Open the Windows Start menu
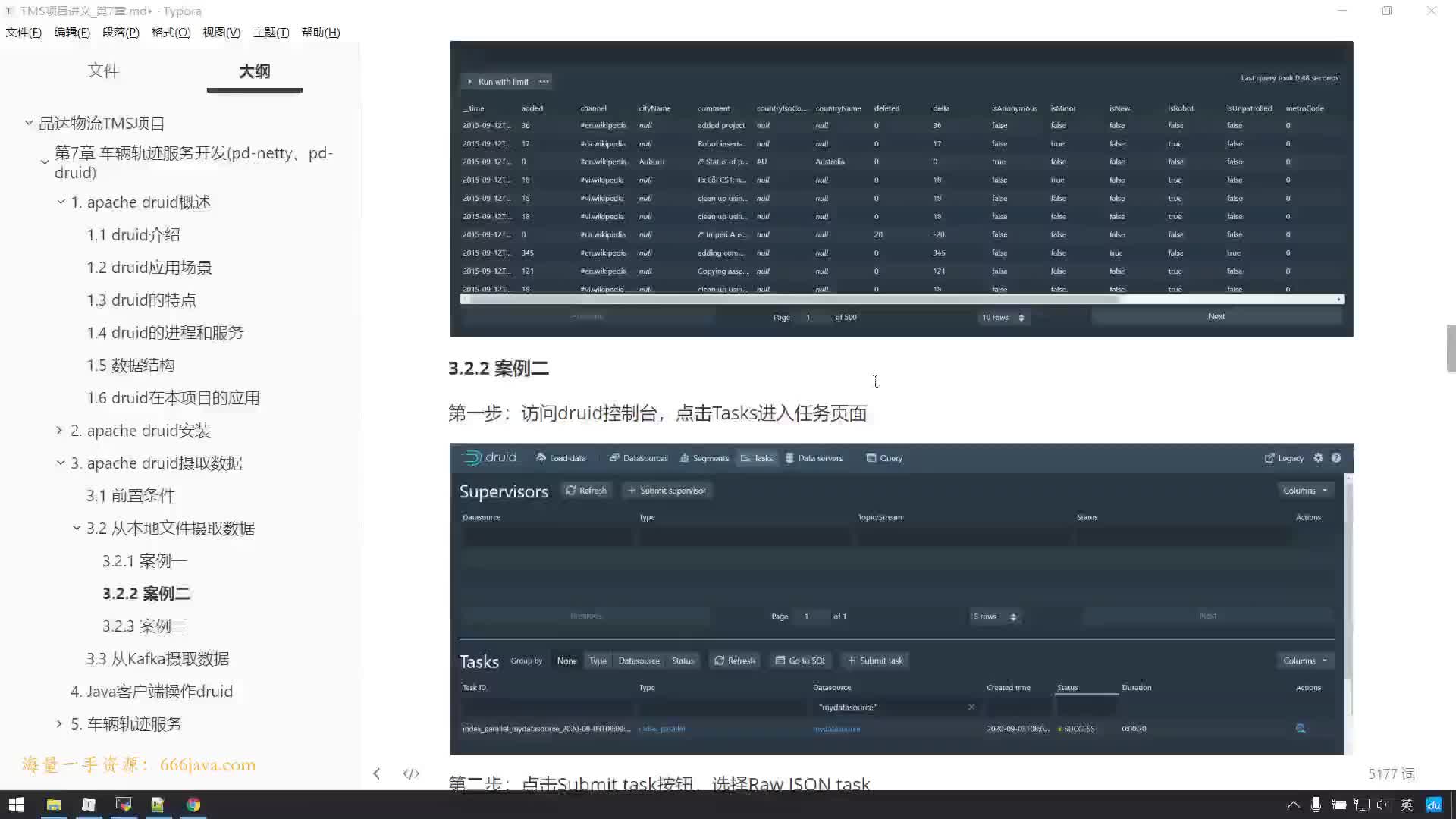 17,805
